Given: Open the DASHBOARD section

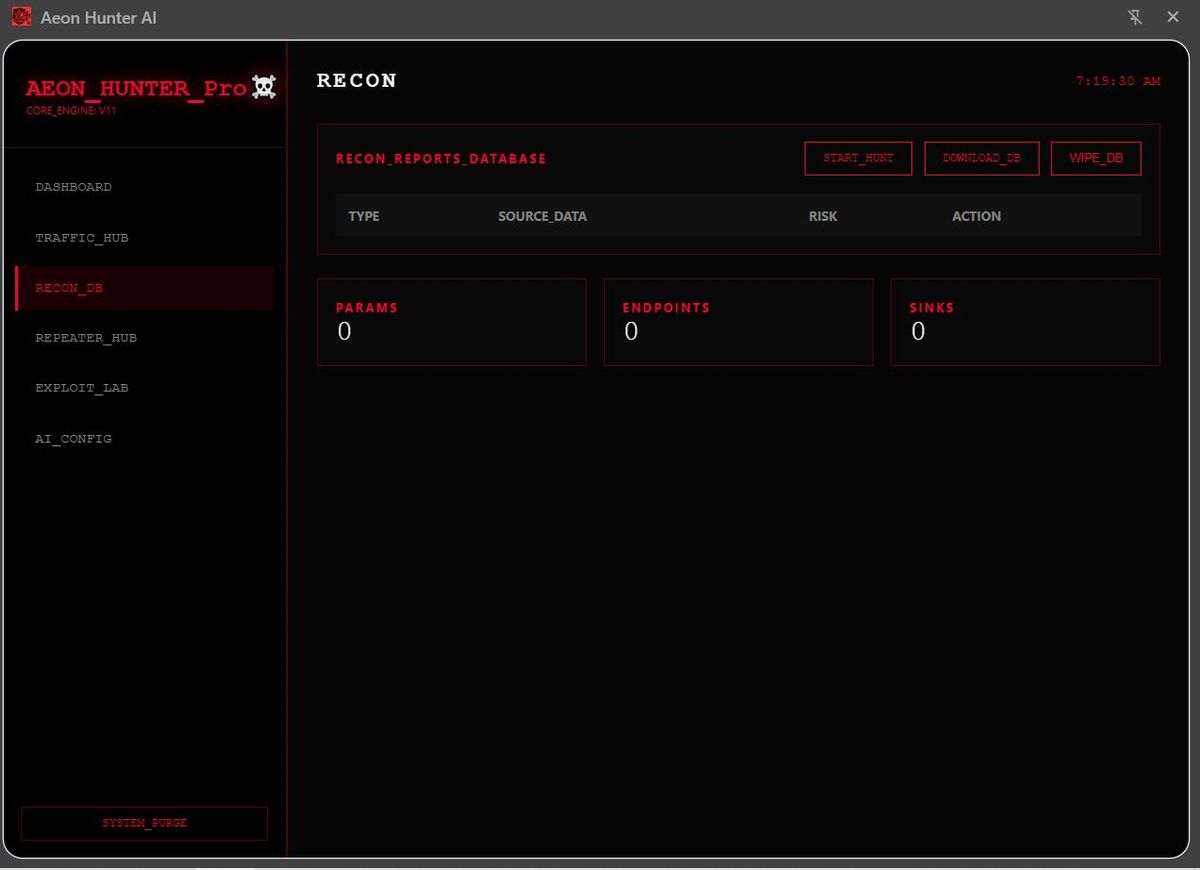Looking at the screenshot, I should coord(74,187).
